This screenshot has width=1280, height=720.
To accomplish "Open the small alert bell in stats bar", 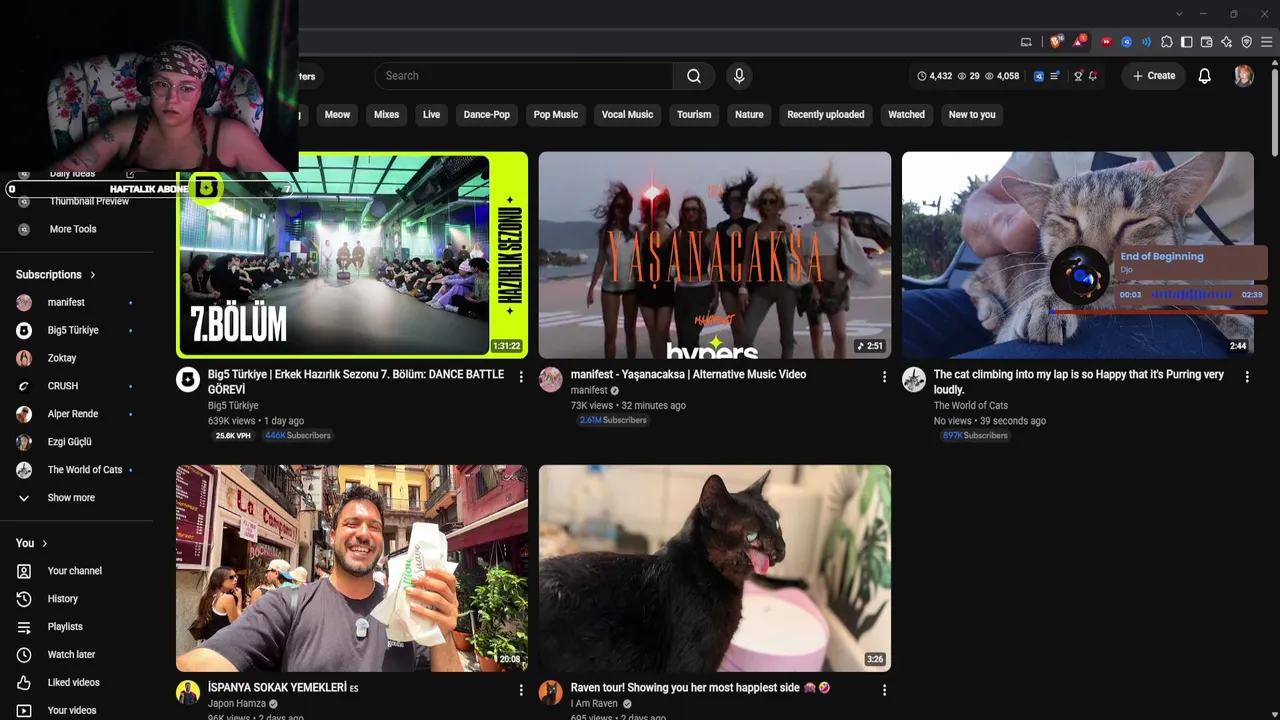I will click(1093, 76).
